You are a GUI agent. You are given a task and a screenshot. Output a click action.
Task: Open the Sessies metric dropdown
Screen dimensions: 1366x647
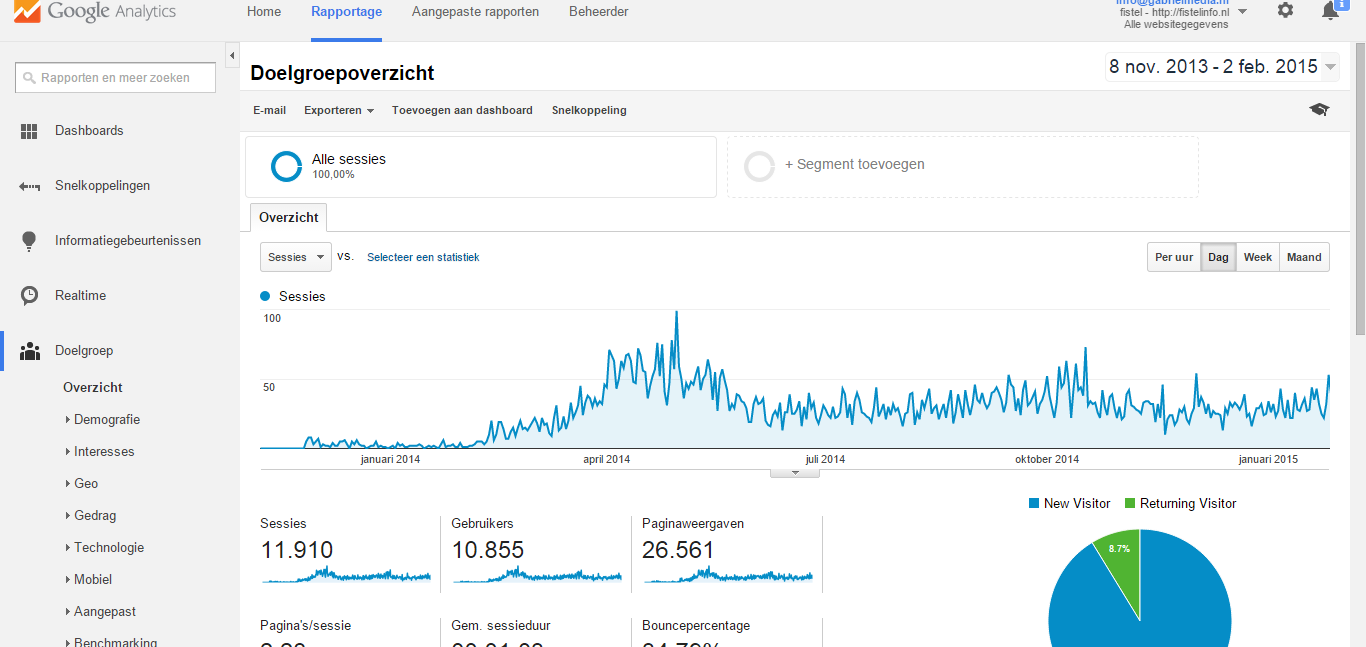click(x=295, y=257)
